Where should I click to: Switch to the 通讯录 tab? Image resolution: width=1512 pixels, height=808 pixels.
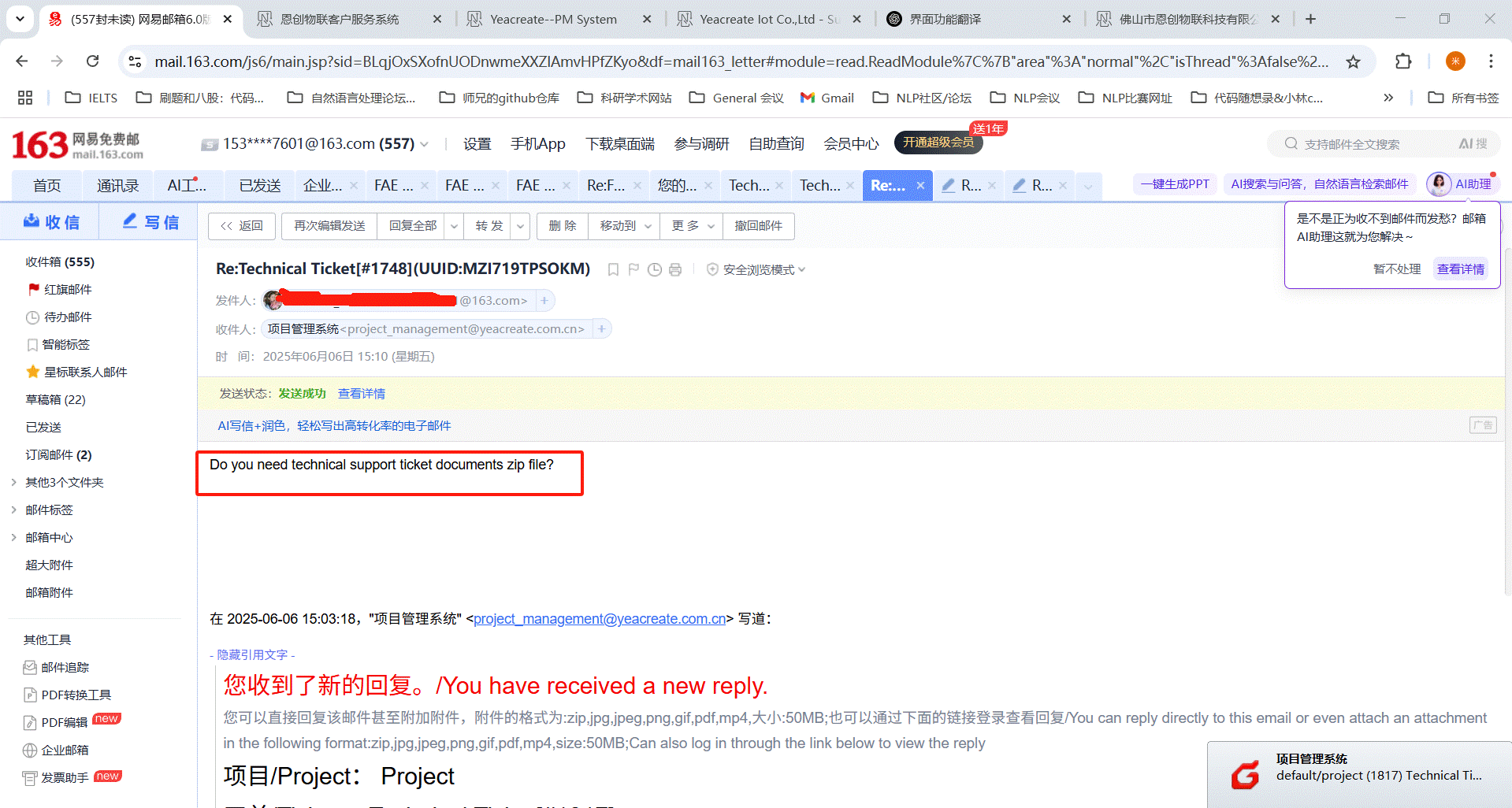coord(117,186)
